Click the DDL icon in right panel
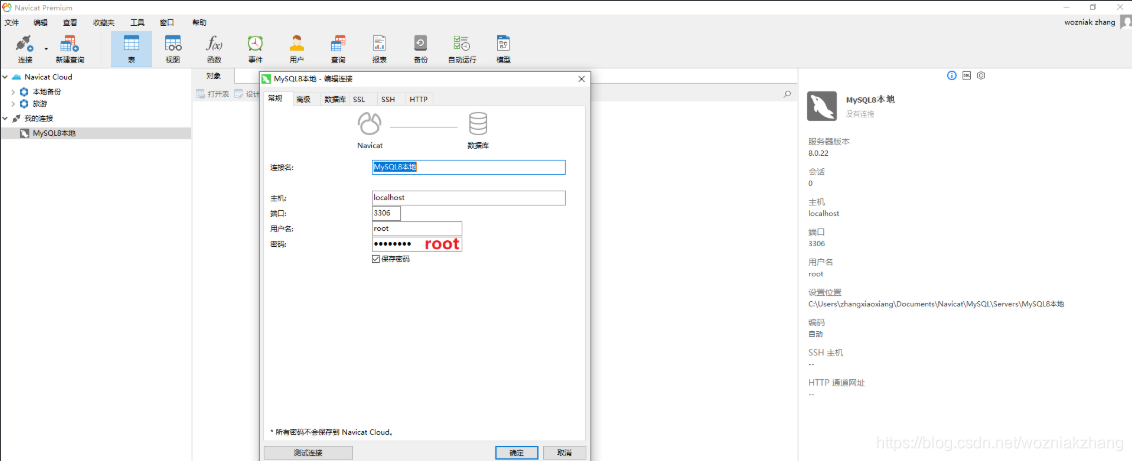Image resolution: width=1132 pixels, height=461 pixels. [967, 76]
